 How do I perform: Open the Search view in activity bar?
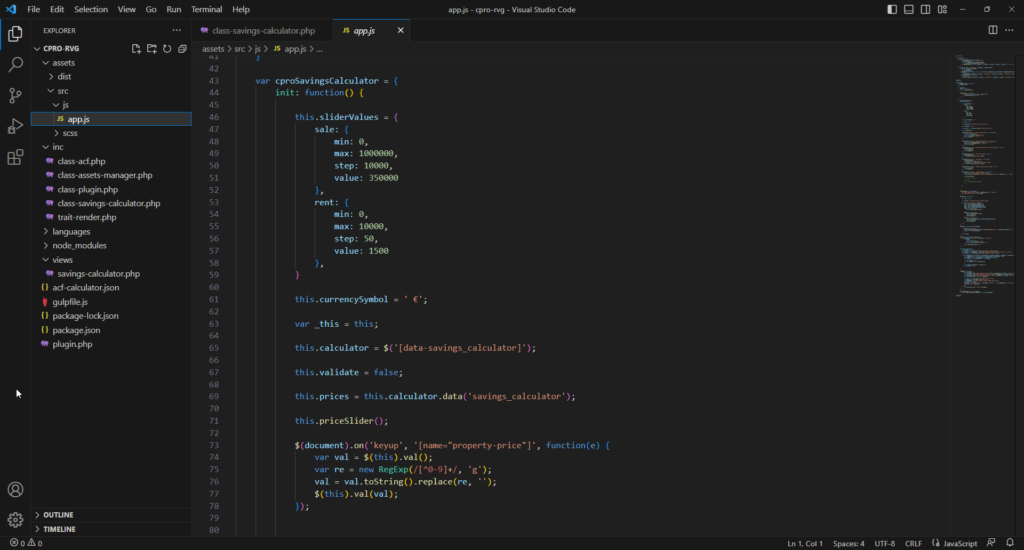coord(15,64)
